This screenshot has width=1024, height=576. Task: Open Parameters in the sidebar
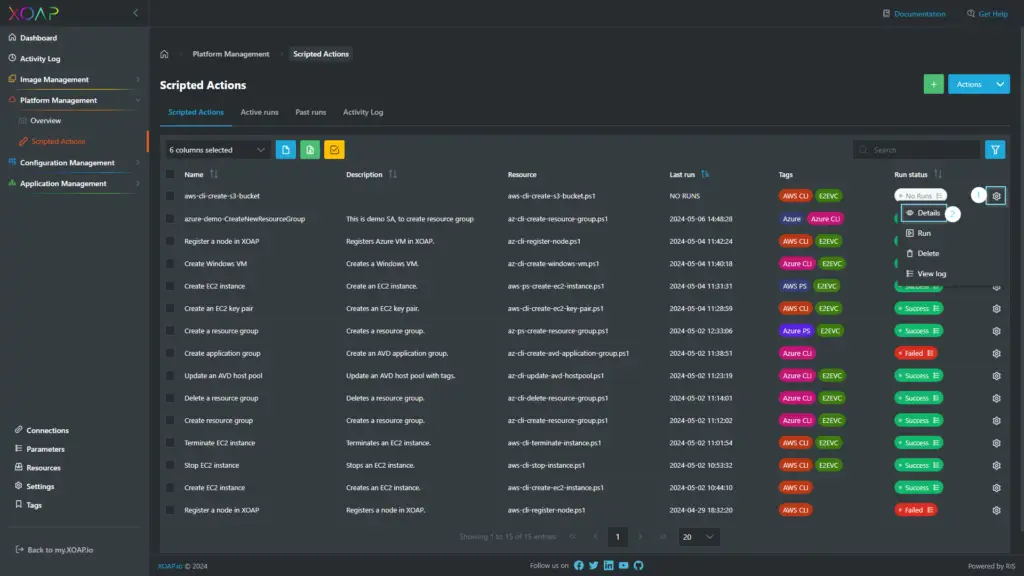(45, 449)
